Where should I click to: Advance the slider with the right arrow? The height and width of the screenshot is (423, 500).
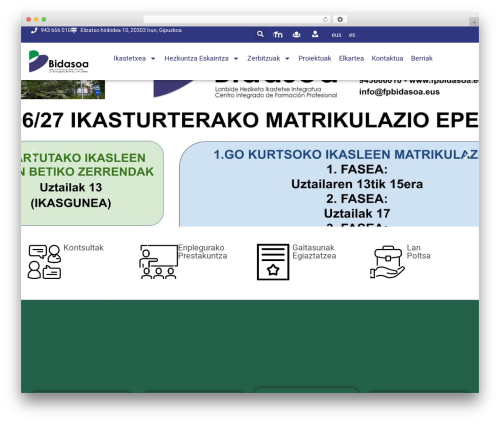point(466,154)
